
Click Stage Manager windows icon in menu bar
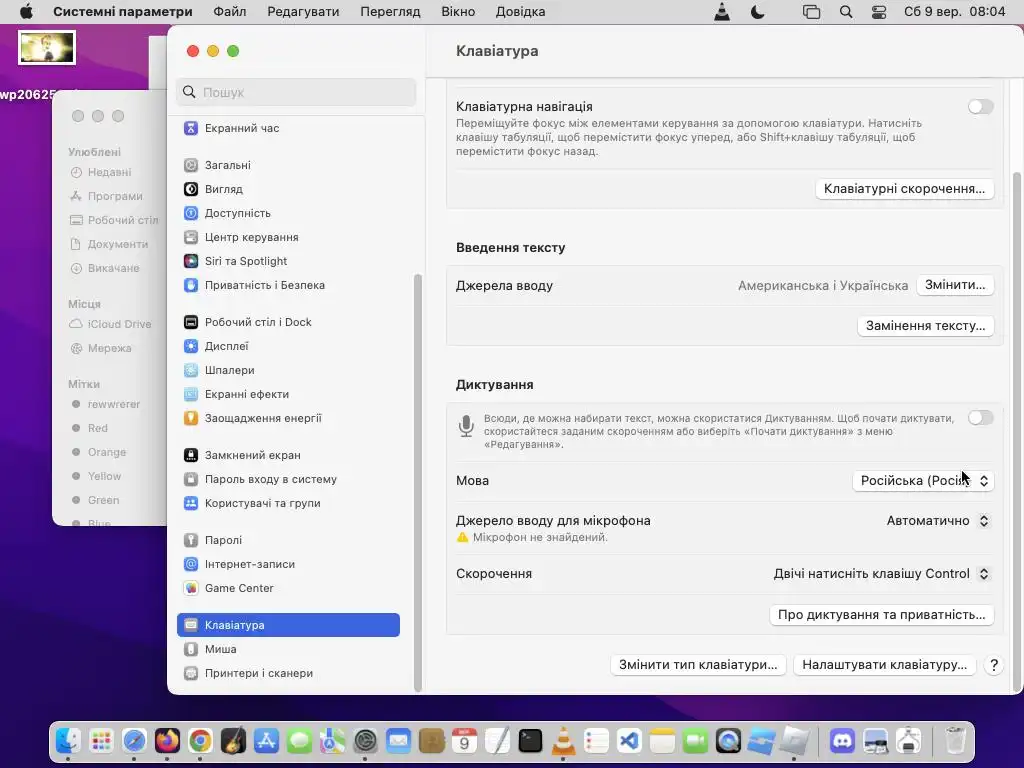811,12
